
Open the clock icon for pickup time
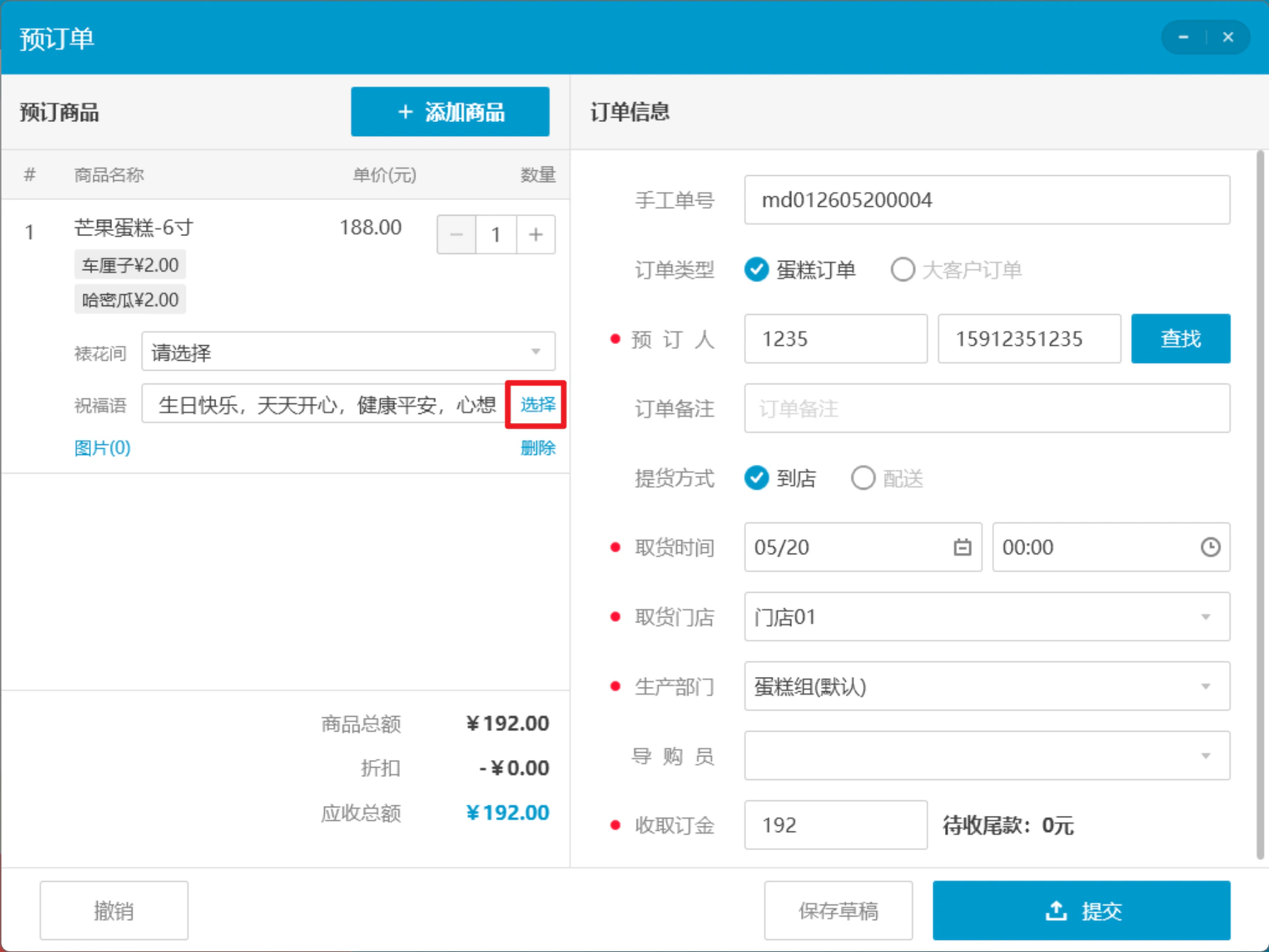(x=1210, y=547)
